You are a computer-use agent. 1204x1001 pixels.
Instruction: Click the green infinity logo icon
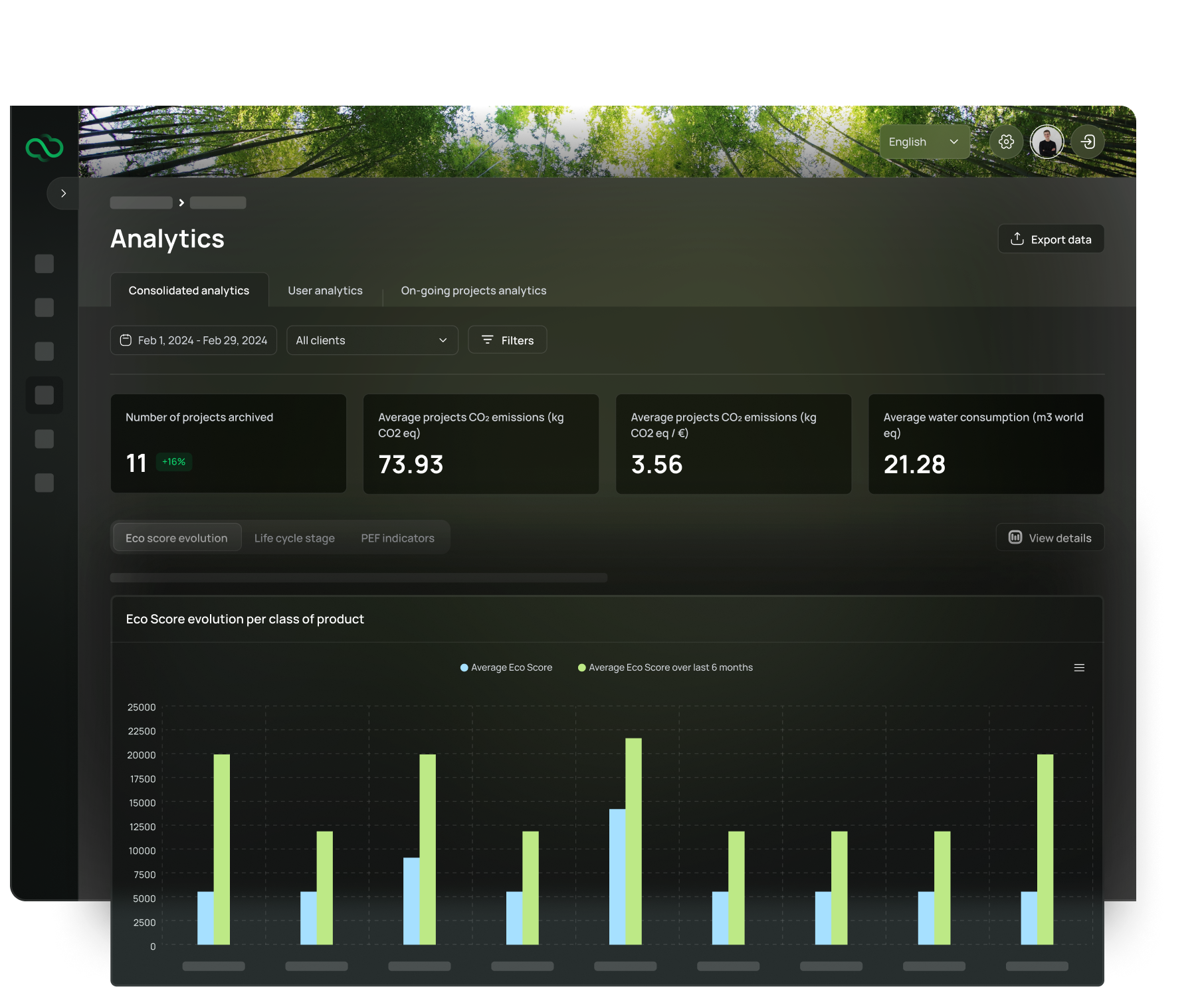click(x=45, y=148)
